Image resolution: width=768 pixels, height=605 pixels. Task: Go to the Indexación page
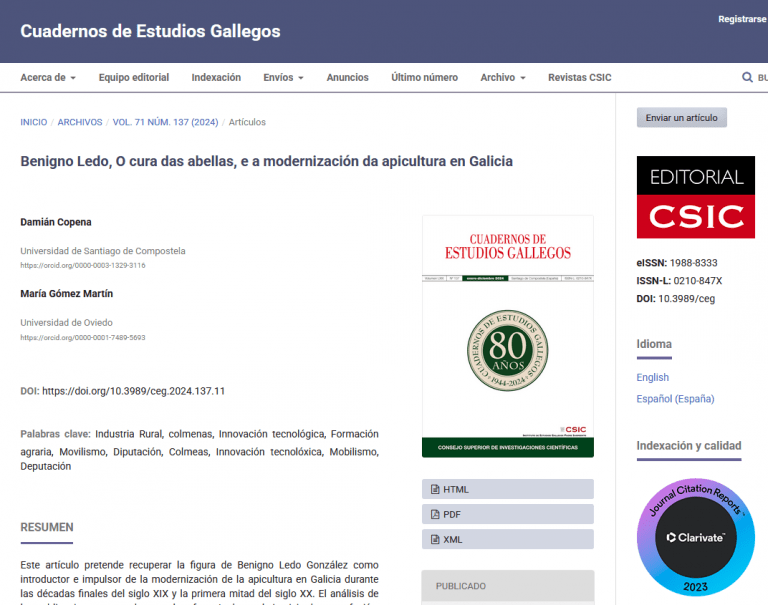[x=216, y=78]
